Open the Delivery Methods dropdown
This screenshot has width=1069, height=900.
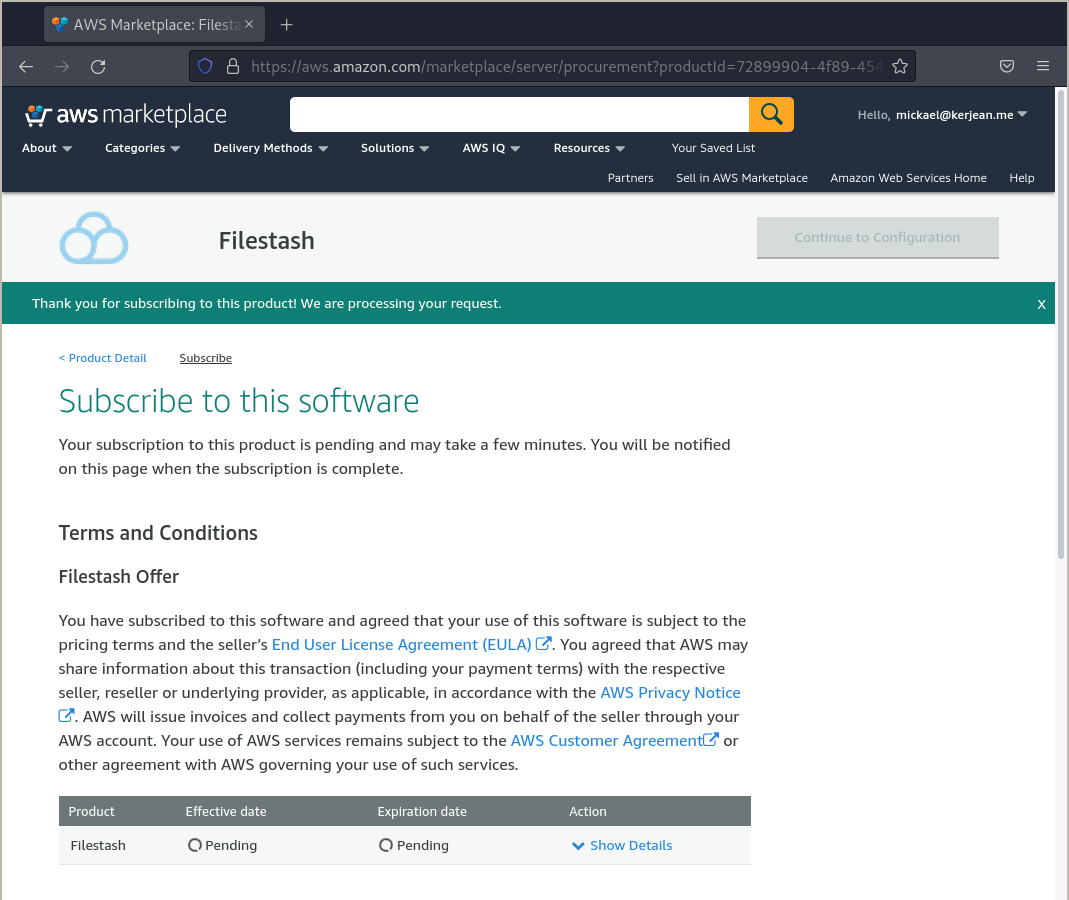[x=271, y=148]
